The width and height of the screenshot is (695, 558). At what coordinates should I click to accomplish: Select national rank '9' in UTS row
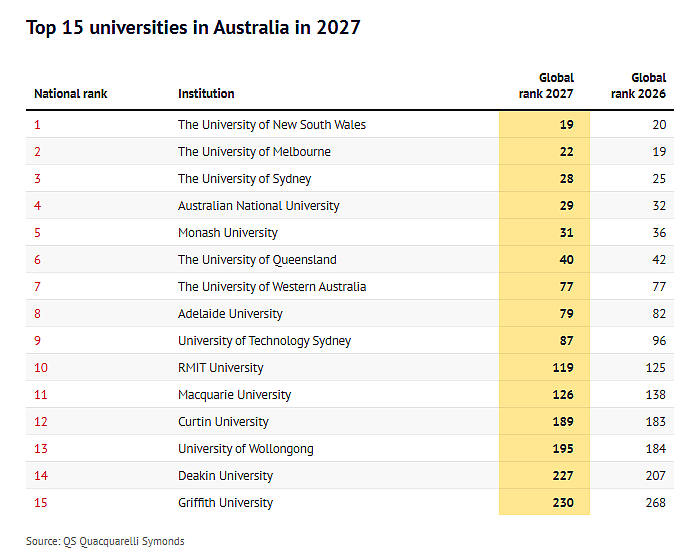tap(37, 341)
